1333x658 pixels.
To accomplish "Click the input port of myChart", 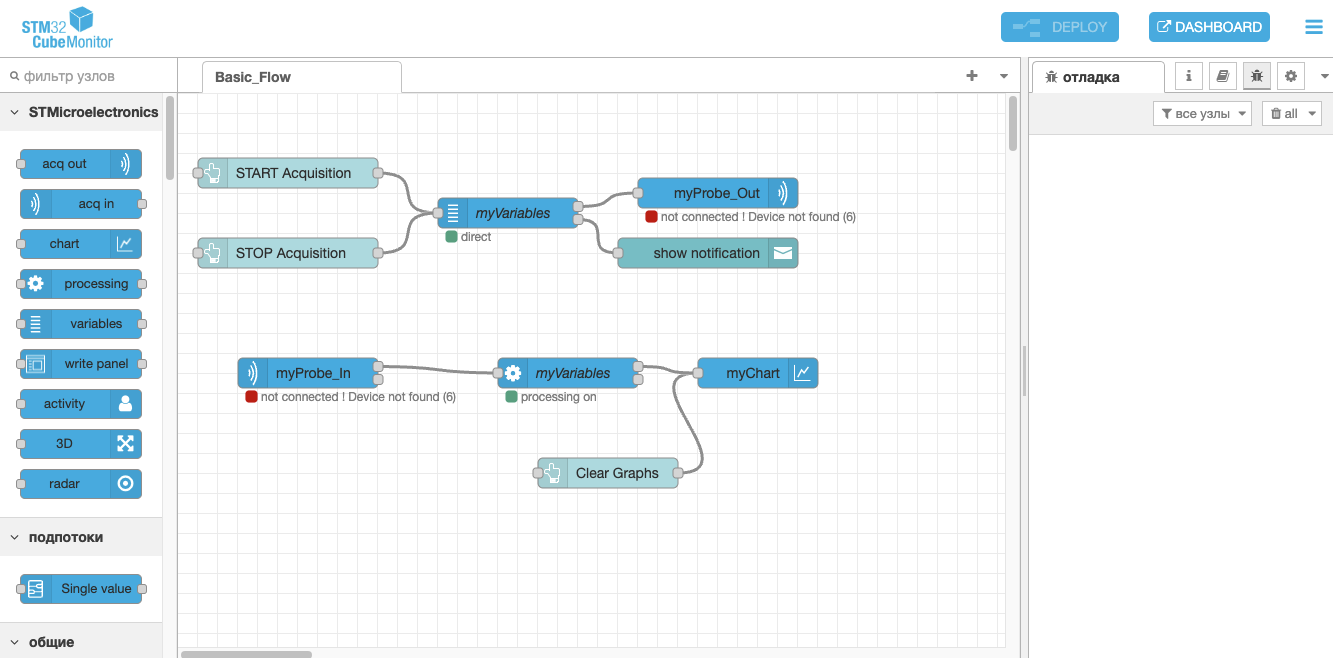I will point(698,373).
